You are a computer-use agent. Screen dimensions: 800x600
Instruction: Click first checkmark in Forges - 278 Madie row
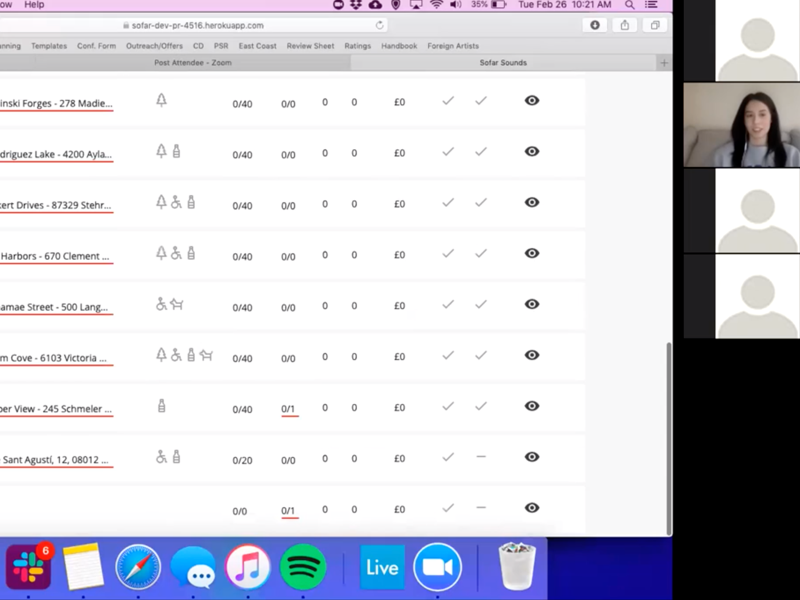click(x=448, y=101)
